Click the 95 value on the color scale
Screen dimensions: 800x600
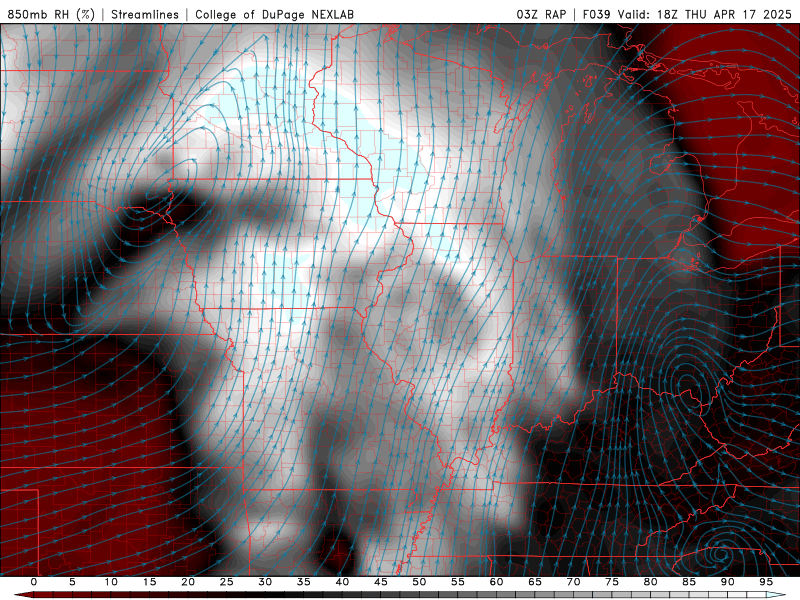click(766, 582)
